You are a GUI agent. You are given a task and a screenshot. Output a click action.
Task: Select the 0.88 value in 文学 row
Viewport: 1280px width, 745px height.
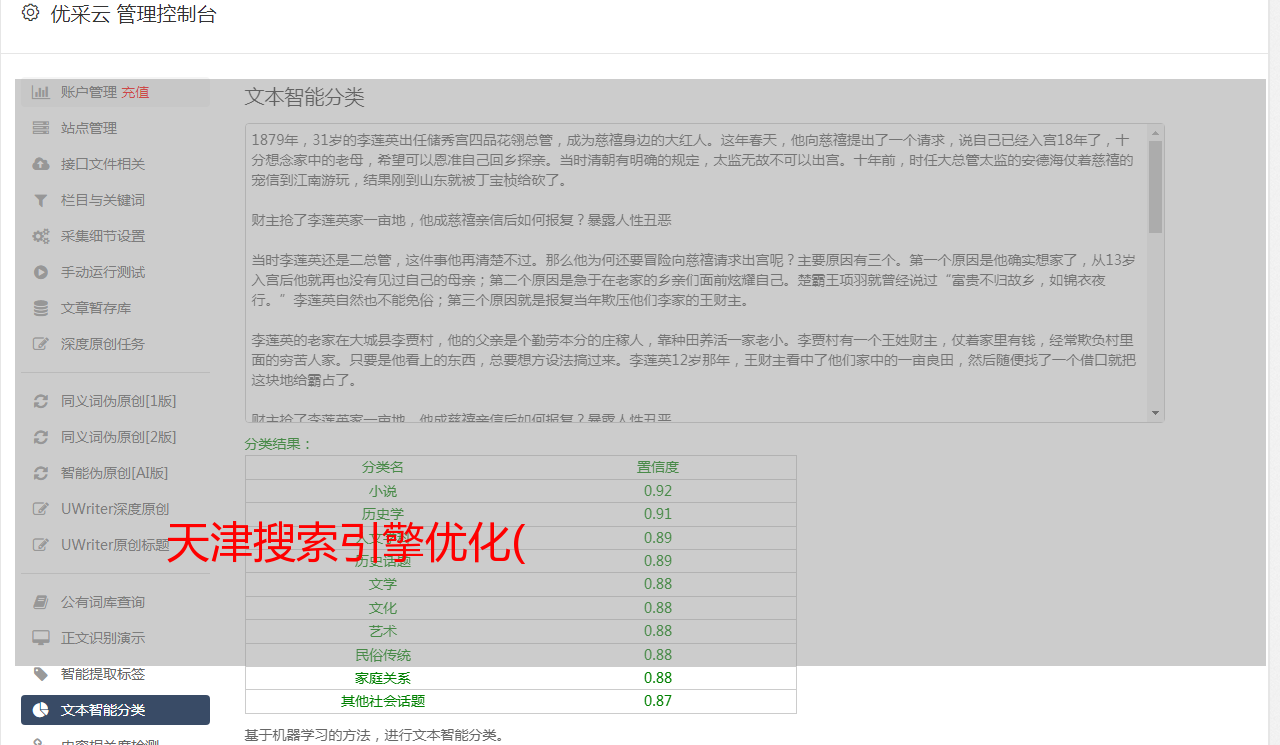[658, 584]
